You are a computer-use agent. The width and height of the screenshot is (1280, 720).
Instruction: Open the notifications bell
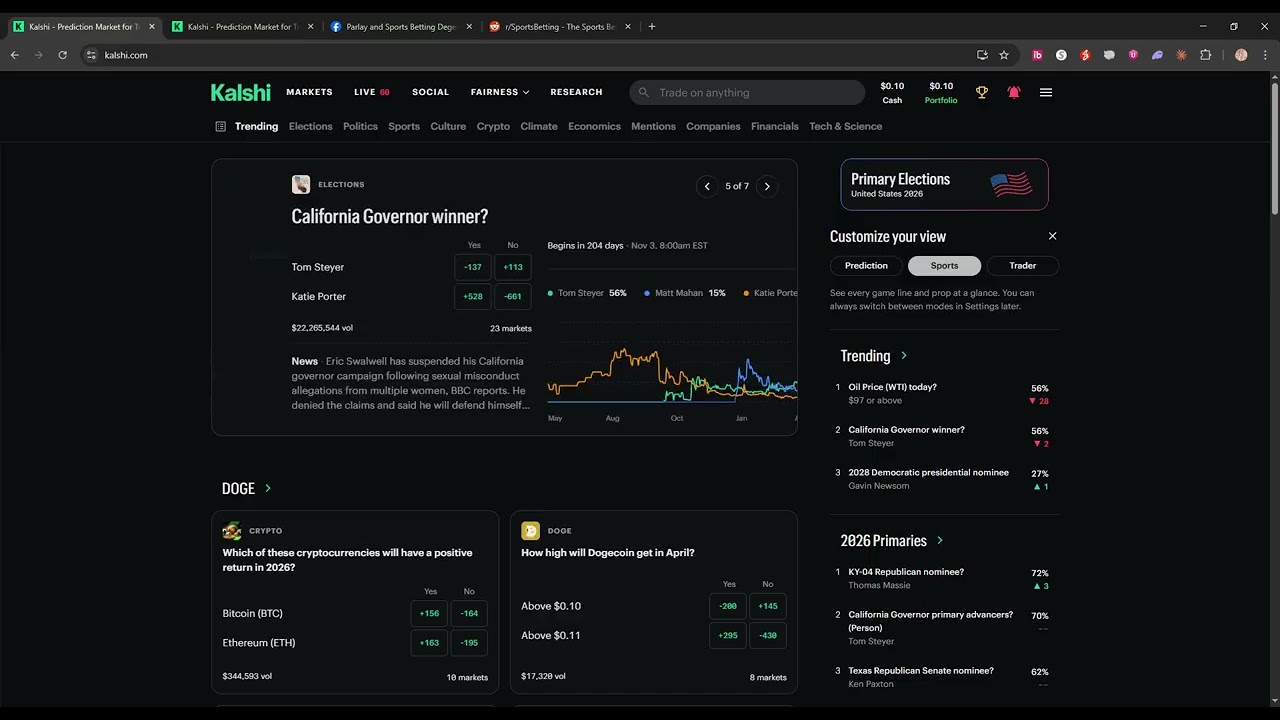(1014, 92)
